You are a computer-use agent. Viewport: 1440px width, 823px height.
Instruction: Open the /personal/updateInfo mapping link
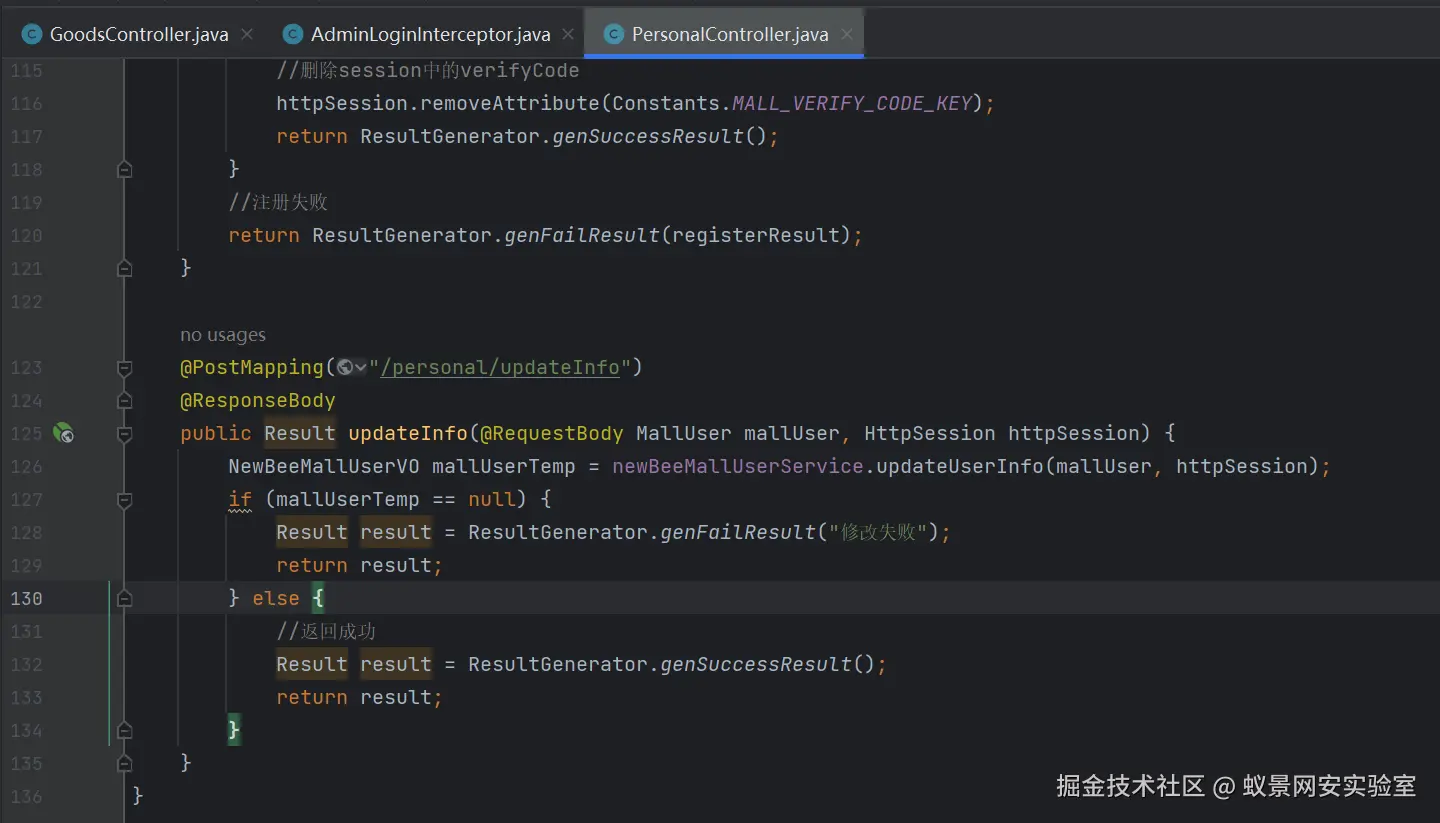(x=500, y=367)
